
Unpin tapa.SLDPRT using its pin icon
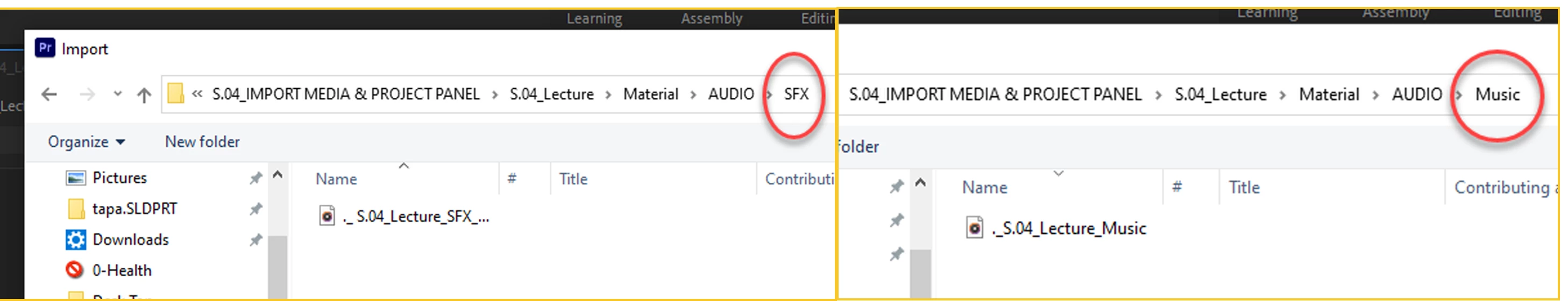(256, 209)
